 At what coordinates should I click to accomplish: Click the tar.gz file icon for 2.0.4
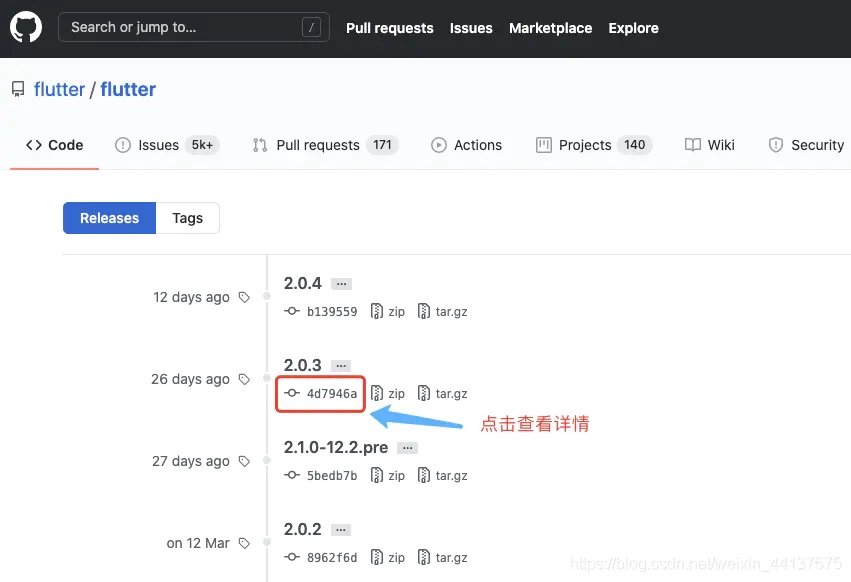[x=424, y=311]
